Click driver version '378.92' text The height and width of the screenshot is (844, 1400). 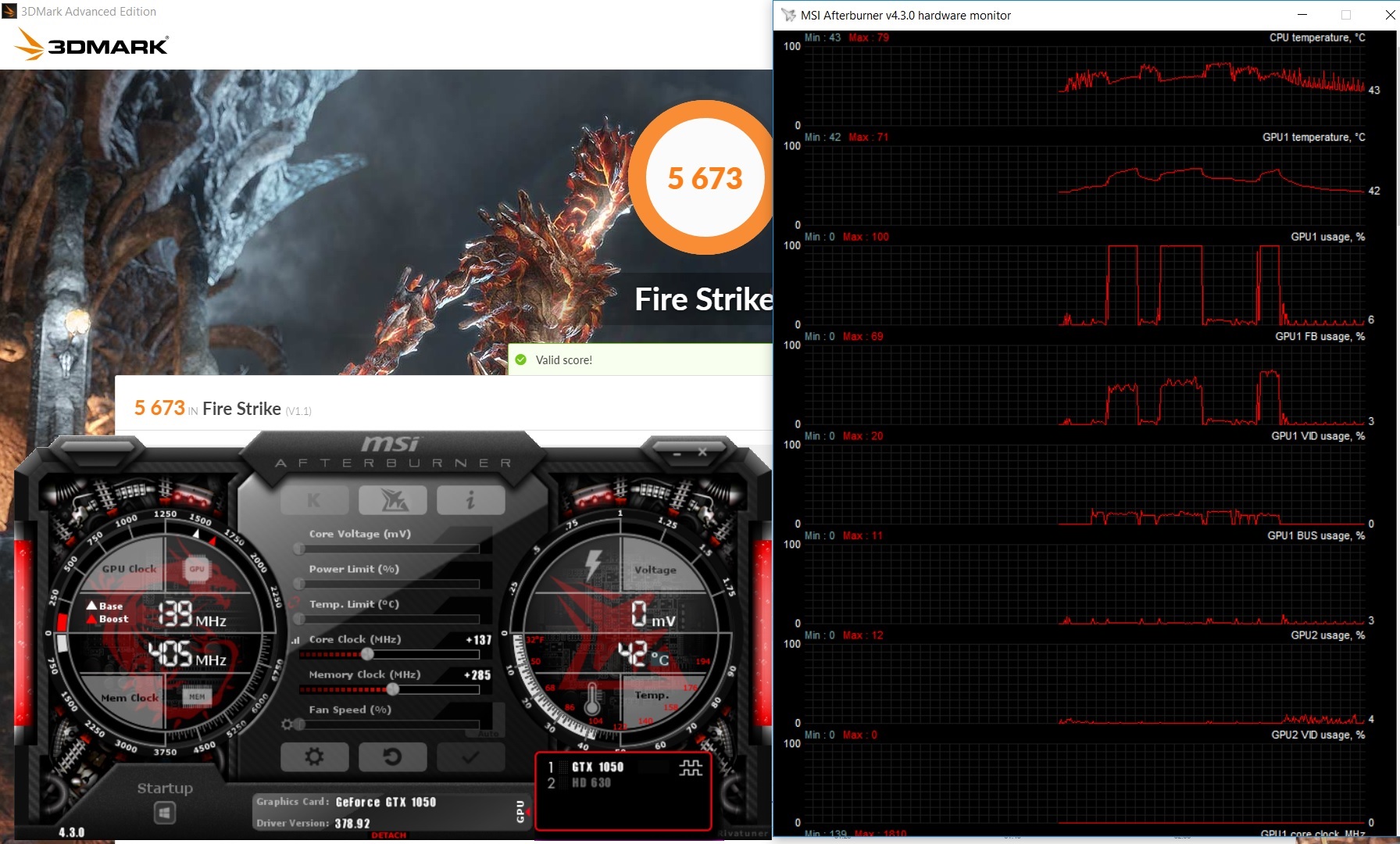pyautogui.click(x=352, y=823)
